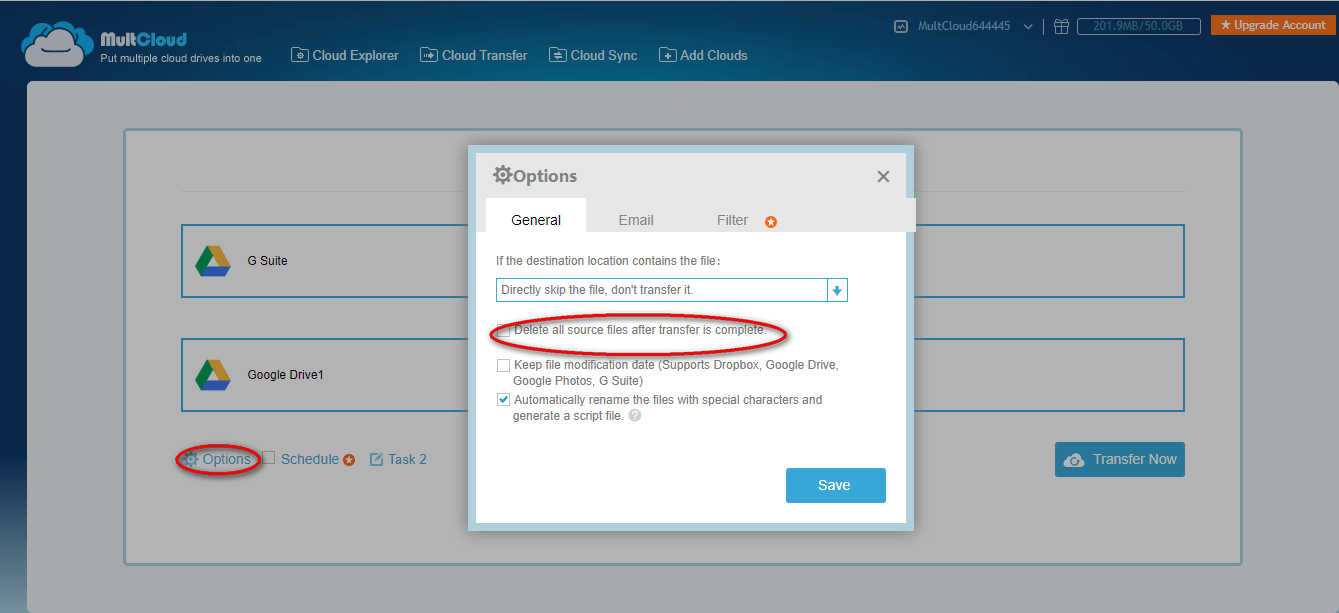Open Cloud Sync
The width and height of the screenshot is (1339, 613).
tap(593, 55)
